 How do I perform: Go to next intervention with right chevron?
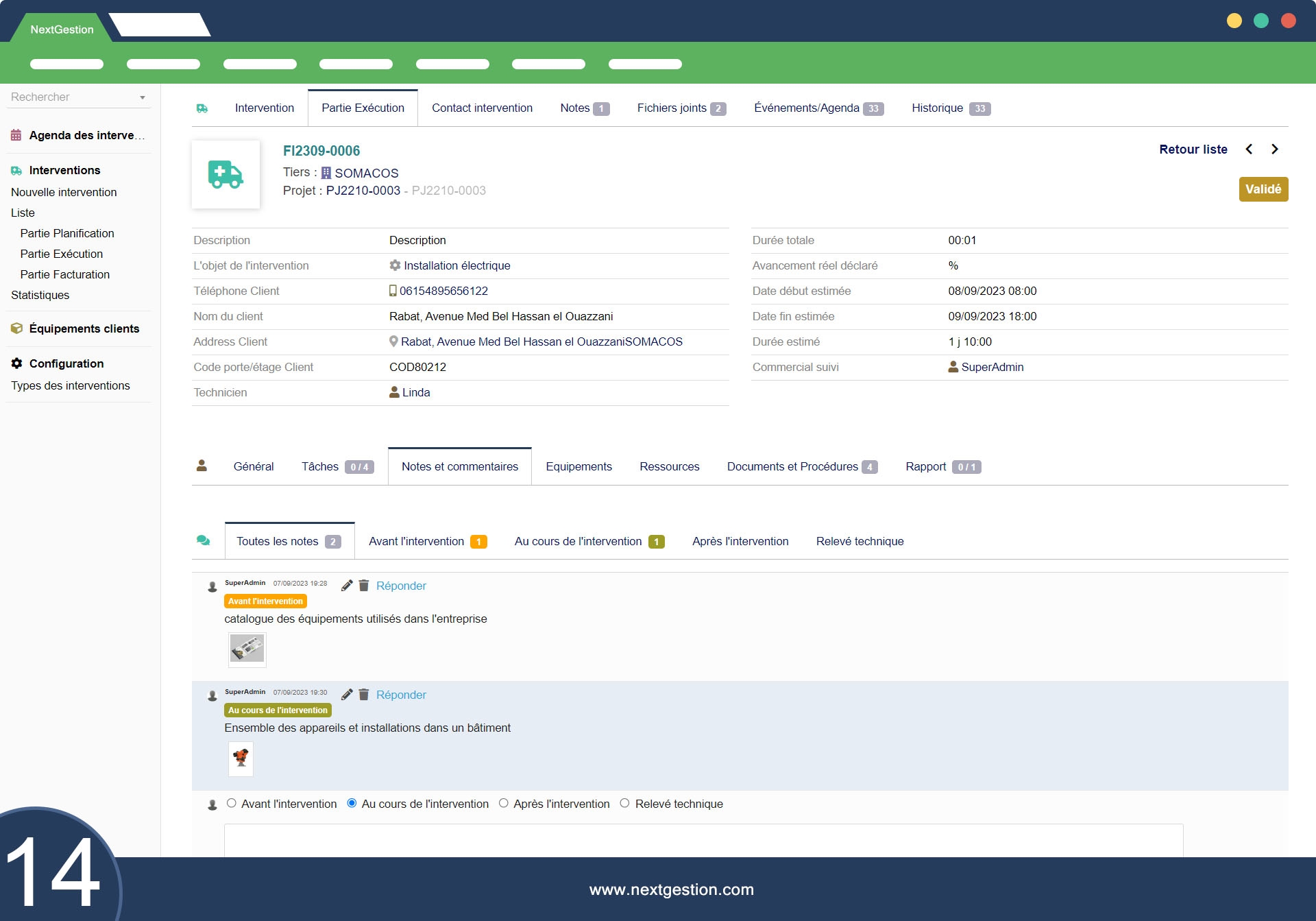click(x=1274, y=149)
